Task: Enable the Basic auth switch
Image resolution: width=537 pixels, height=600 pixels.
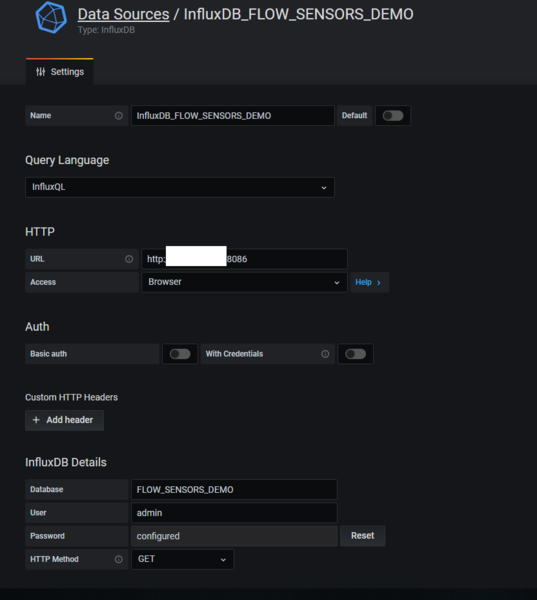Action: [x=180, y=354]
